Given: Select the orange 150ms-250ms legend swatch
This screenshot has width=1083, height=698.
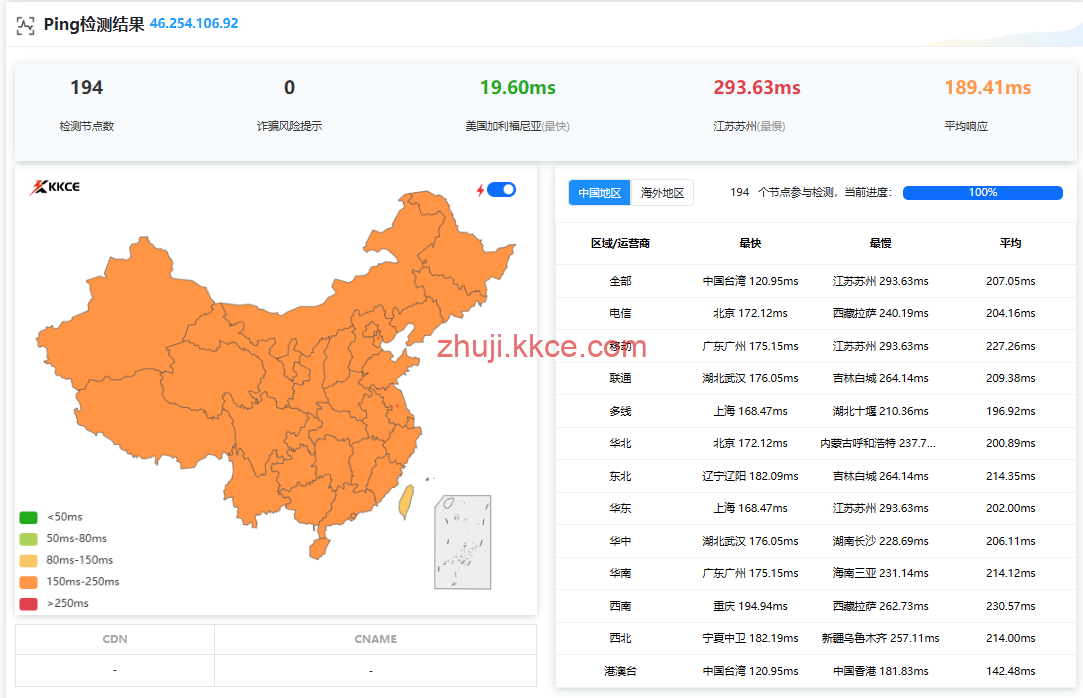Looking at the screenshot, I should click(x=29, y=582).
